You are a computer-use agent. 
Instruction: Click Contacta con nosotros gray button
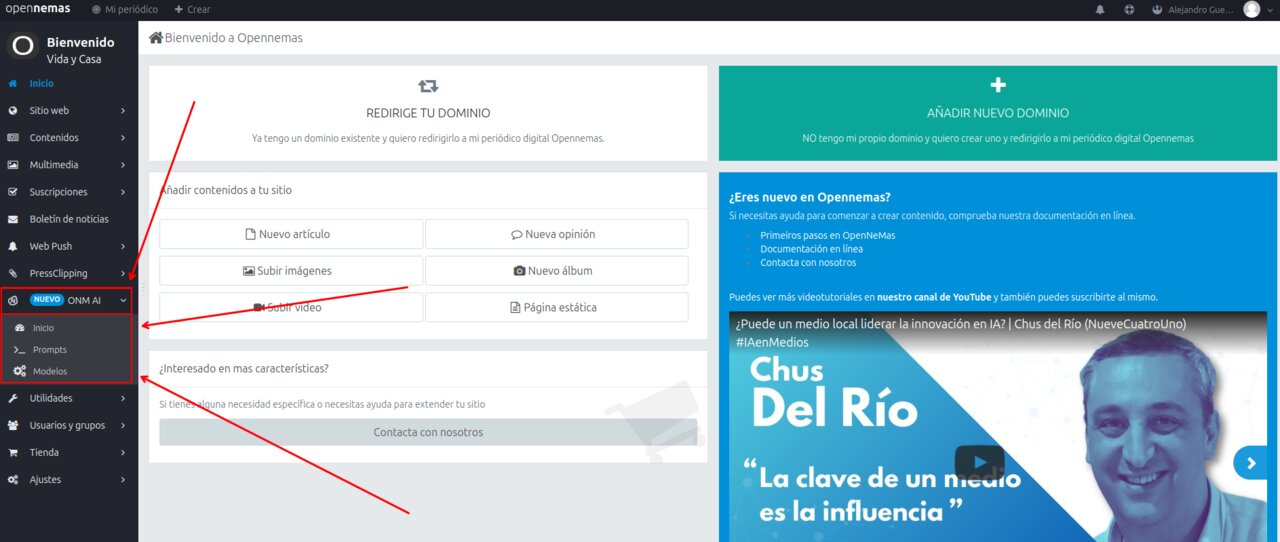428,432
